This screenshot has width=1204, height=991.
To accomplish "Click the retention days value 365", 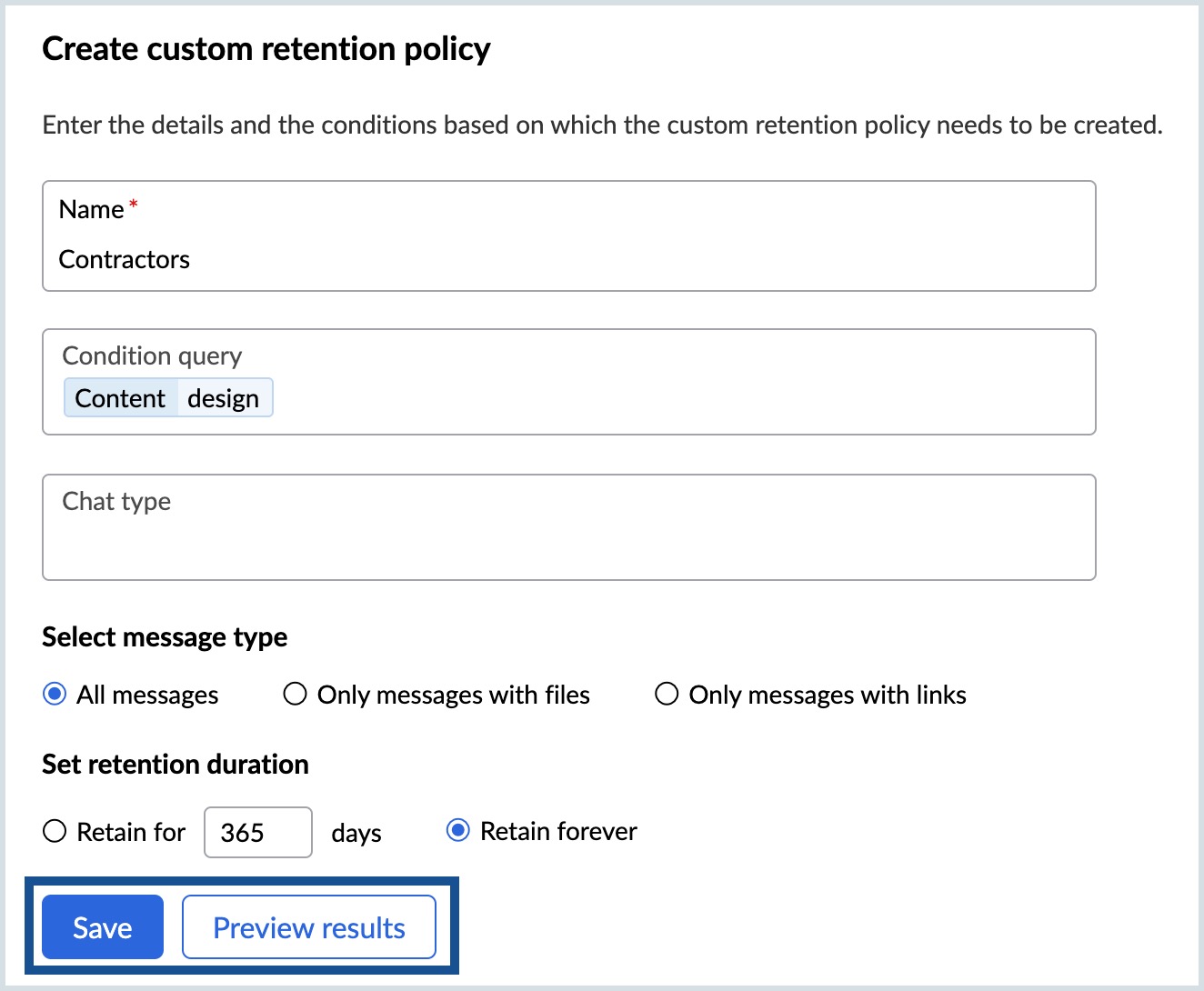I will pyautogui.click(x=257, y=831).
